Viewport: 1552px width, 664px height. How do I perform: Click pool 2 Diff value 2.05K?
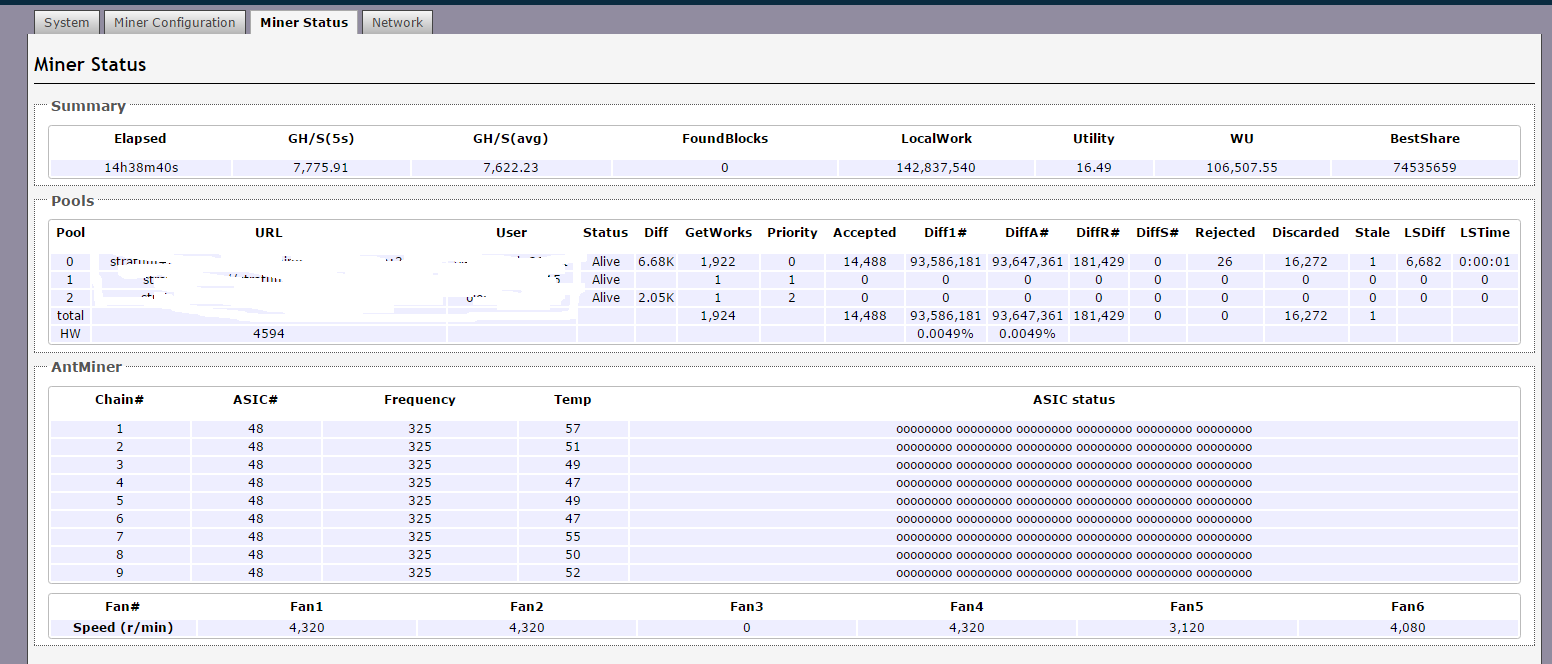(656, 298)
